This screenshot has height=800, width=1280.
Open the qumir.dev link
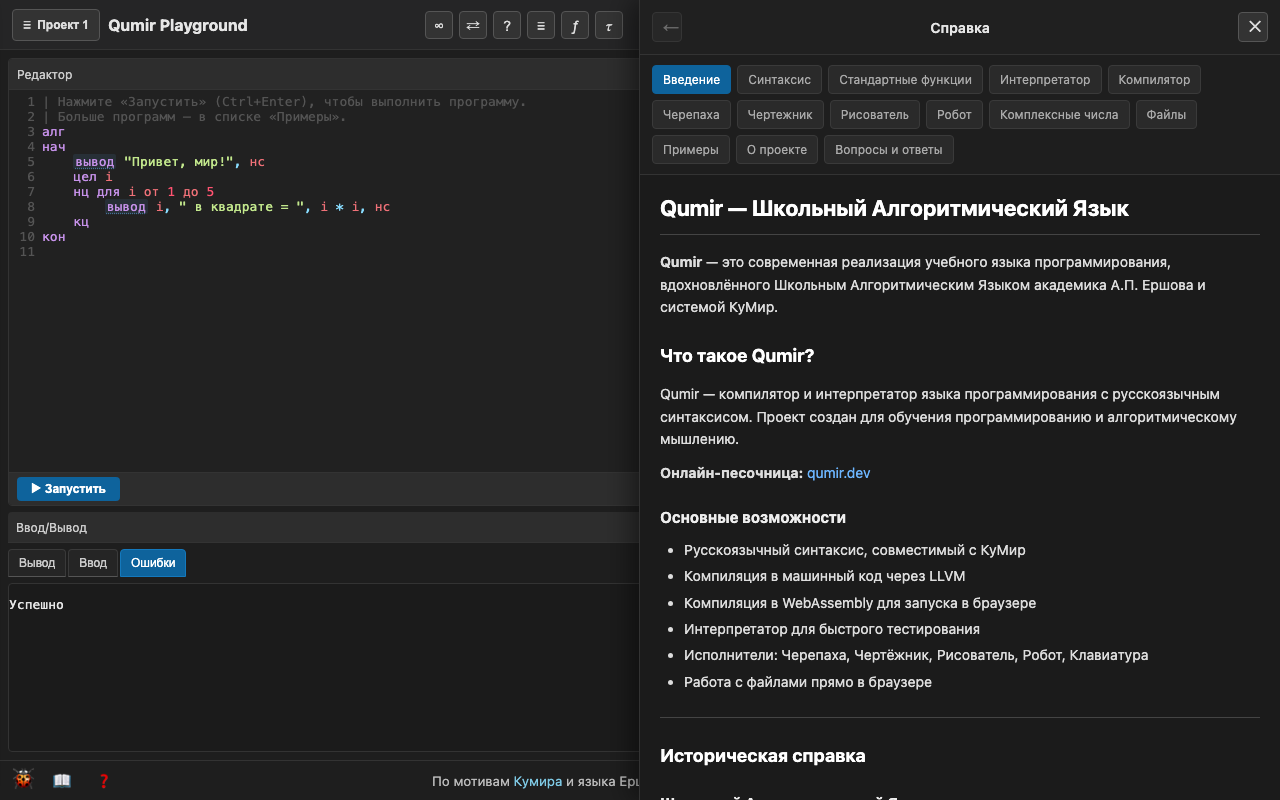[x=839, y=473]
